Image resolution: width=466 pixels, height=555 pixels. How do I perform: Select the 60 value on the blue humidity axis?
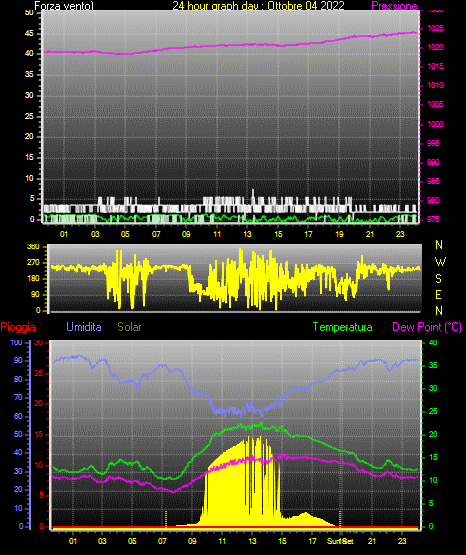18,416
